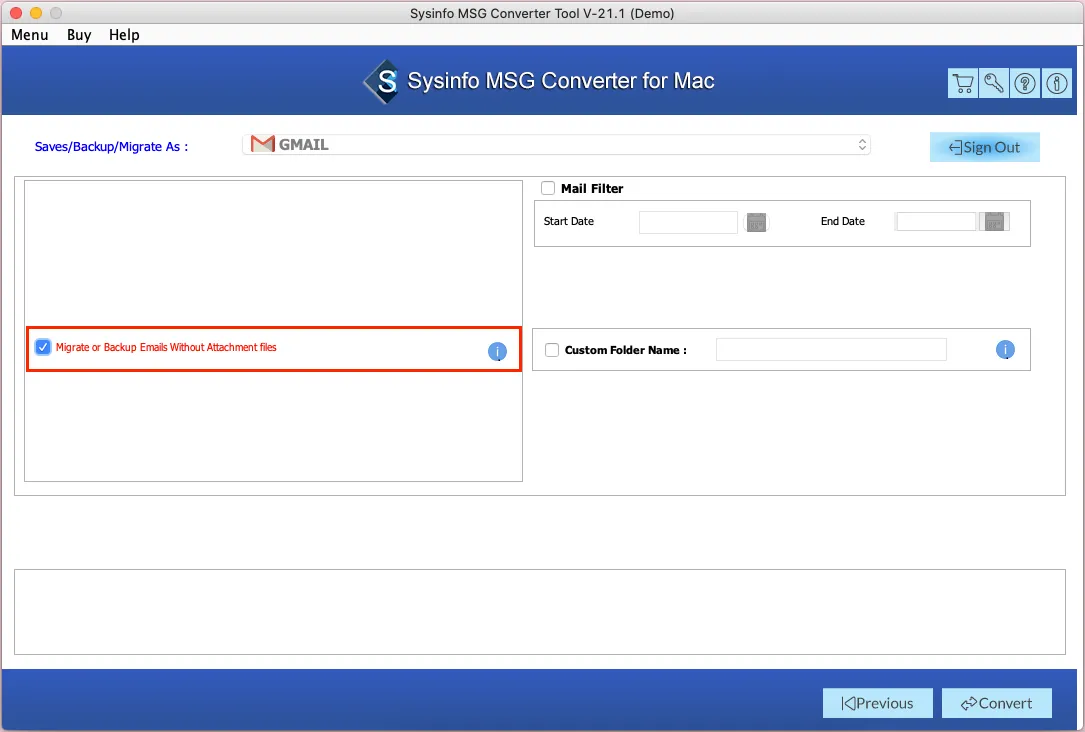Click info icon beside Custom Folder Name
The width and height of the screenshot is (1085, 732).
pos(1005,350)
